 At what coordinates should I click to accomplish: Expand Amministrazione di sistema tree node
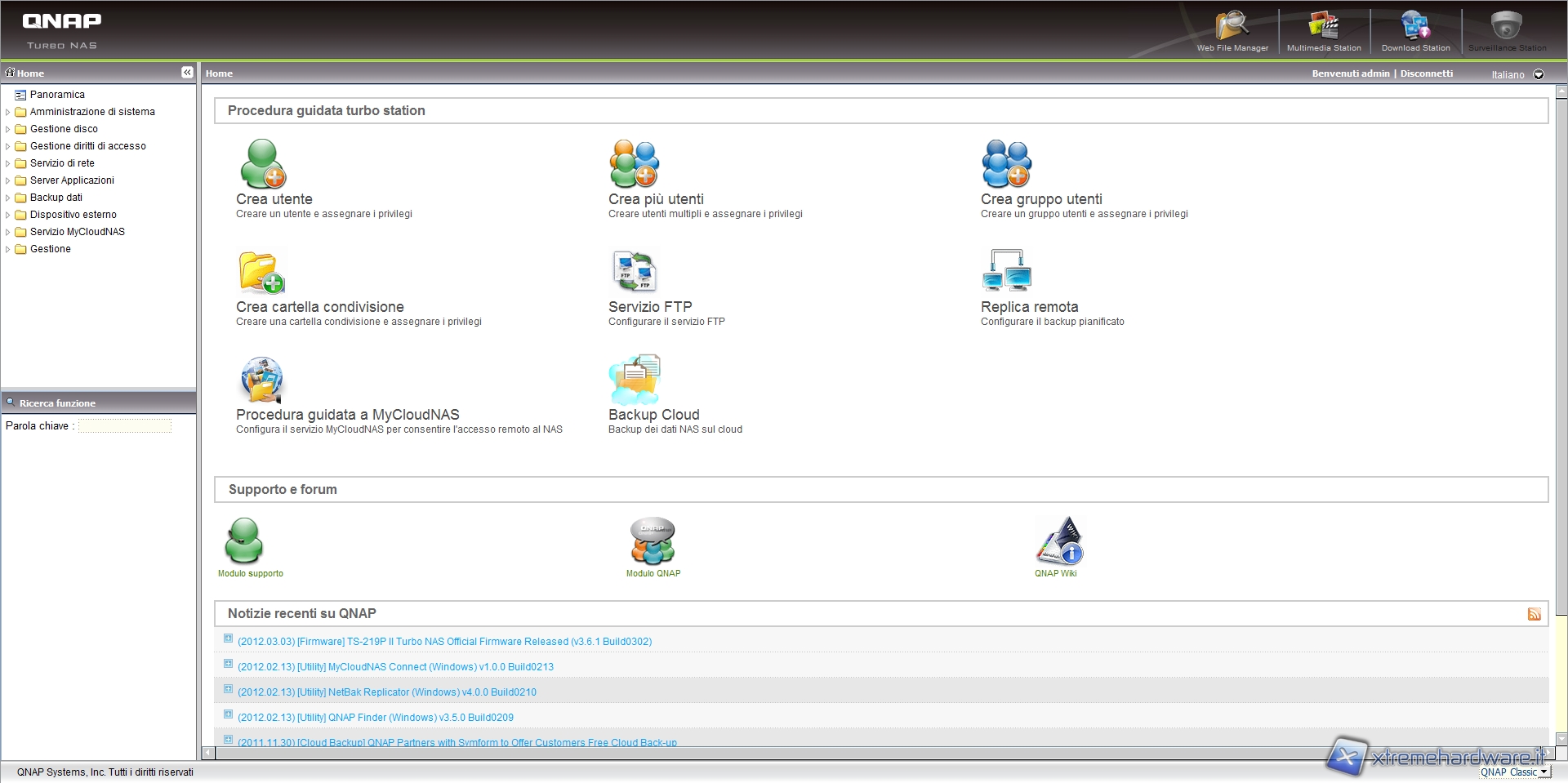point(7,112)
